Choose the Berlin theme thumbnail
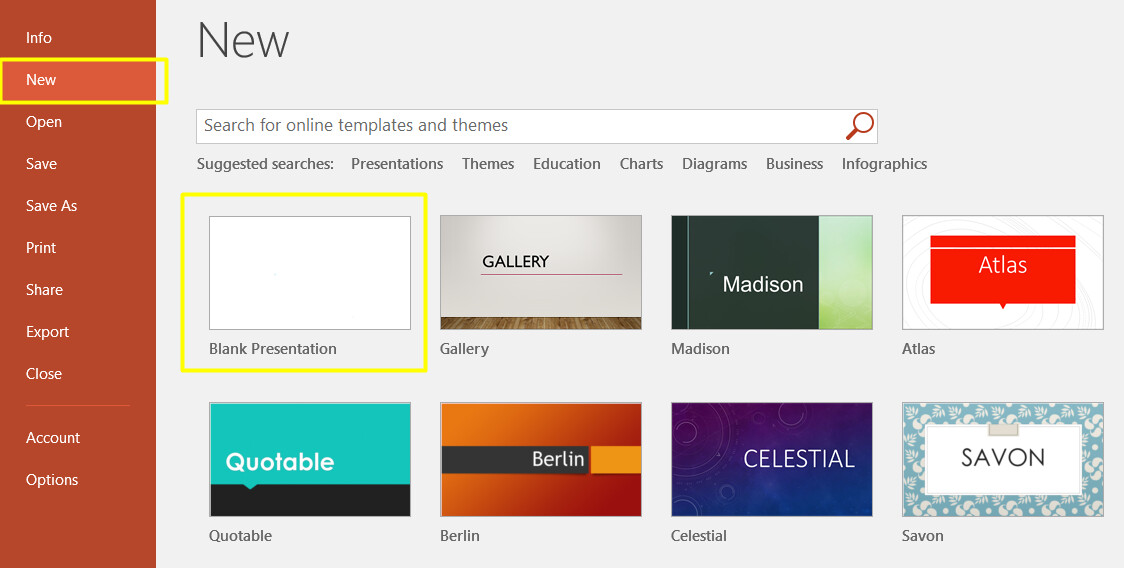The height and width of the screenshot is (568, 1124). pos(540,460)
